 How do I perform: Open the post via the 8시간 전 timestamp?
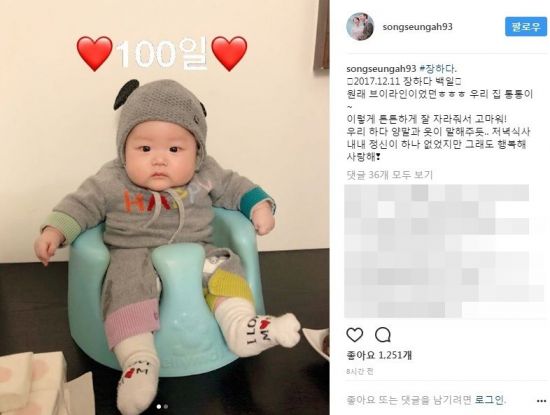(360, 372)
